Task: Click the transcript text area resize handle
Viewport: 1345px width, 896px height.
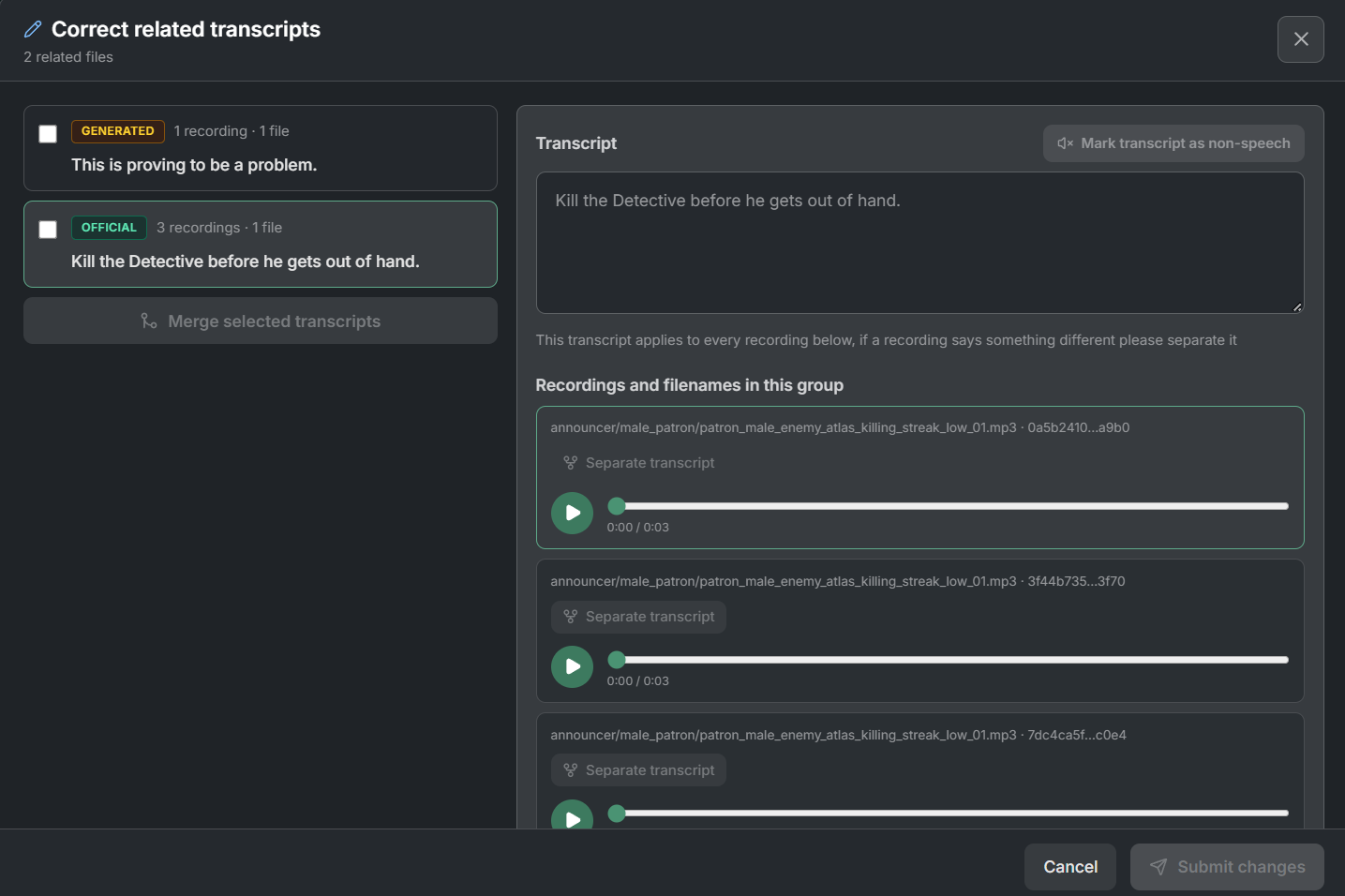Action: 1297,306
